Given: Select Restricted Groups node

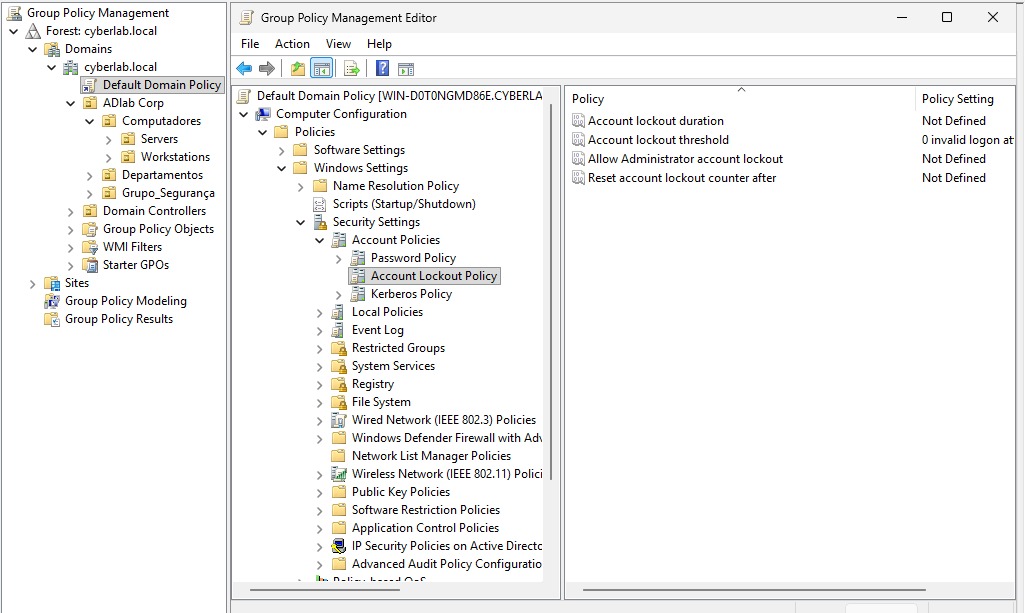Looking at the screenshot, I should point(398,348).
